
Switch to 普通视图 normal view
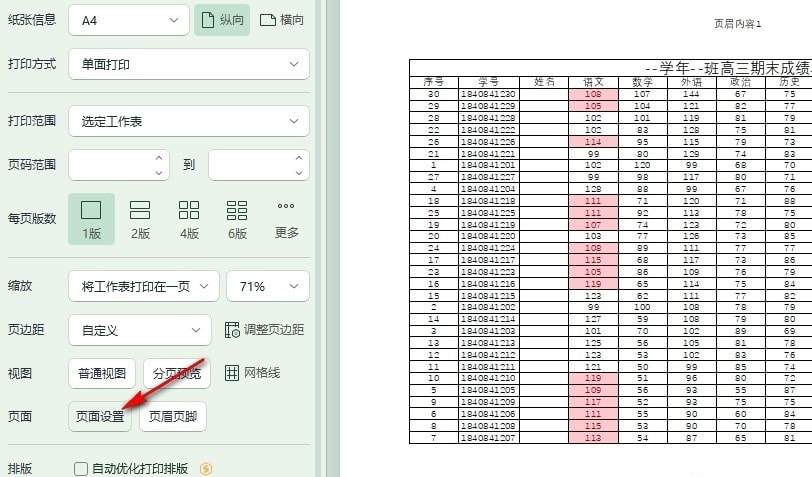click(x=102, y=373)
